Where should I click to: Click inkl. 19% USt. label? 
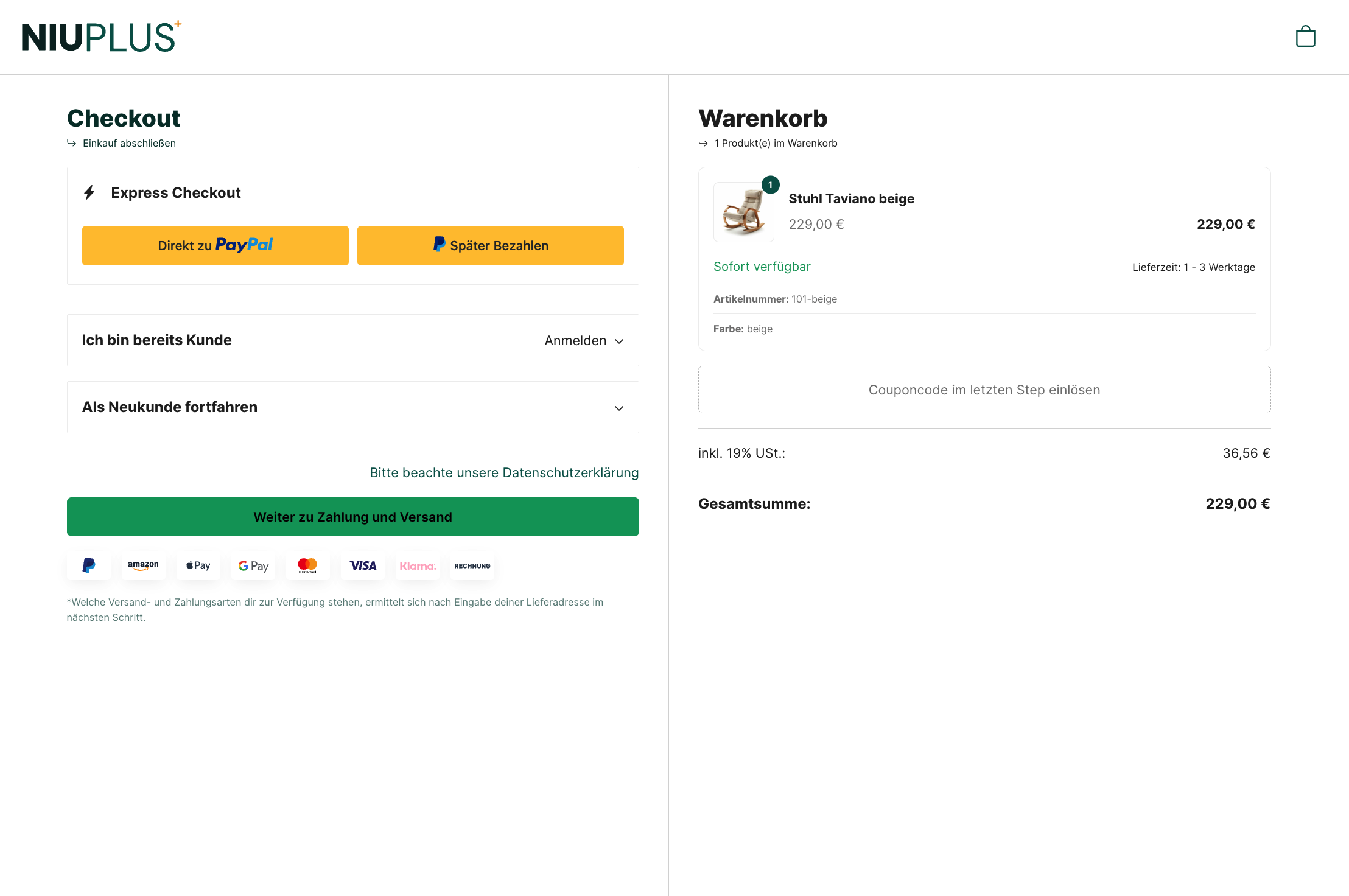[x=741, y=453]
